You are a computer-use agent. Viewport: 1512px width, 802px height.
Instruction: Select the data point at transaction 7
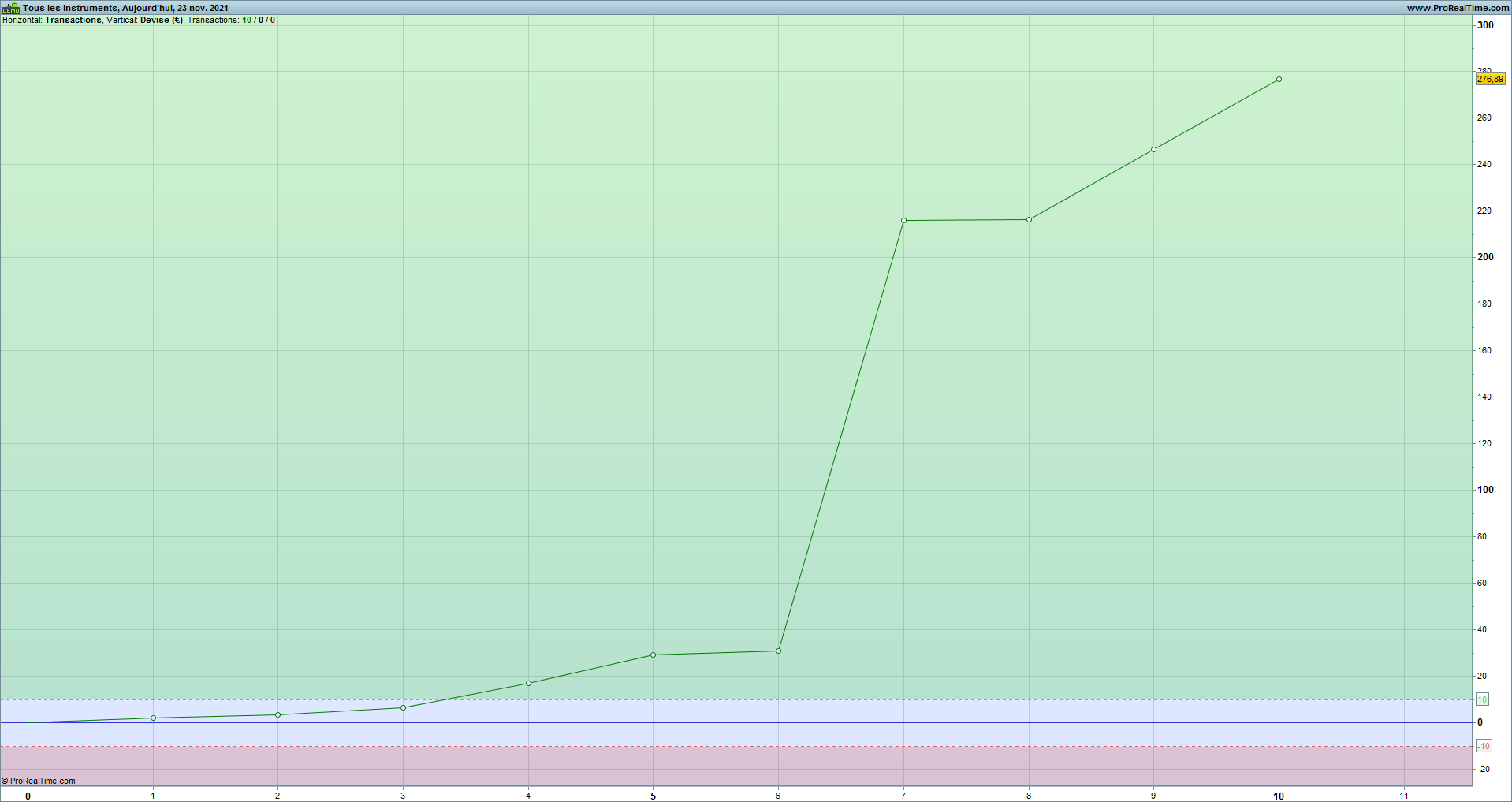click(903, 220)
